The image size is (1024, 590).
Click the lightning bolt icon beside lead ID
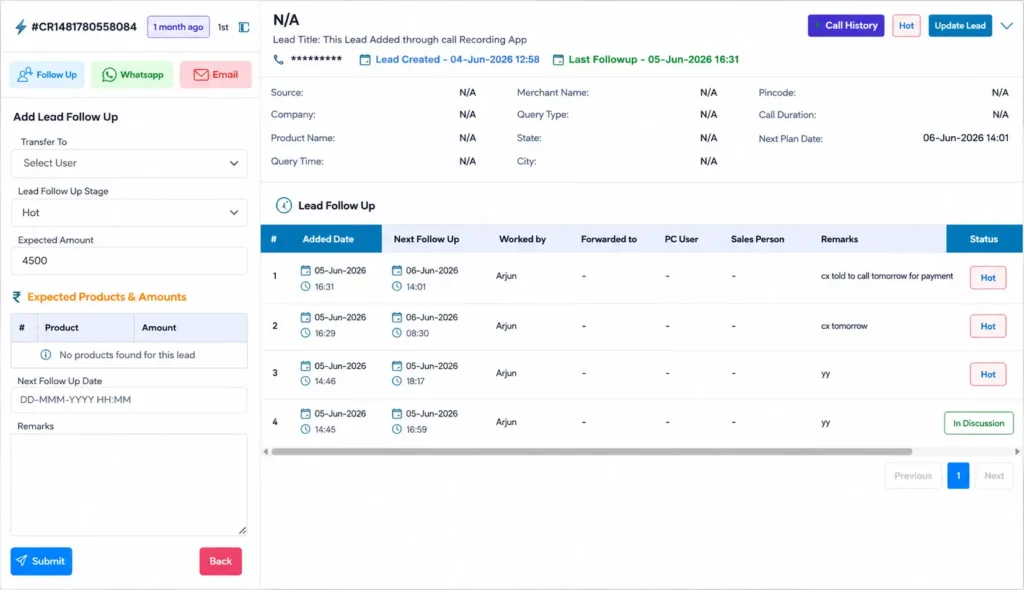21,27
